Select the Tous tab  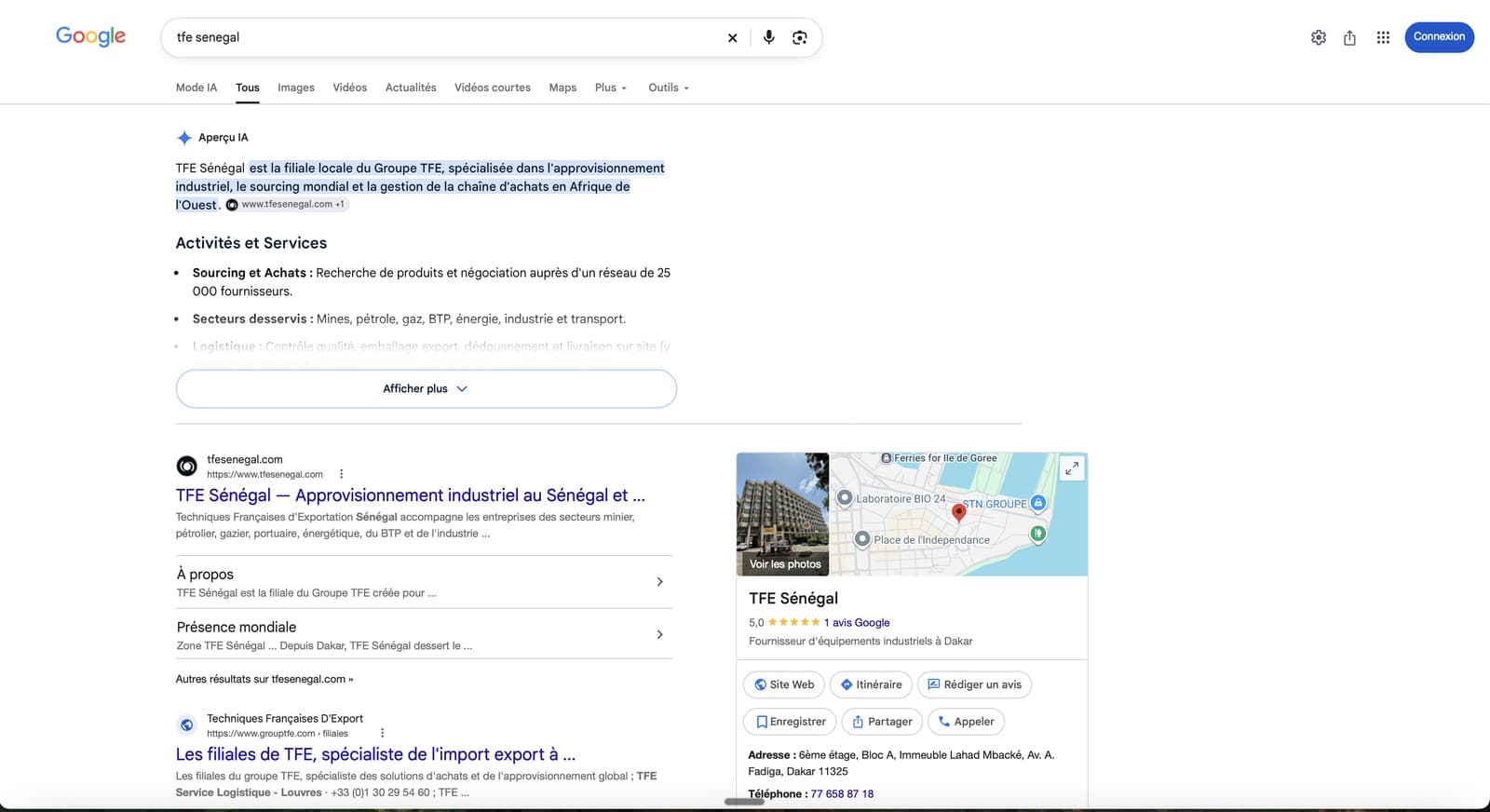coord(248,88)
